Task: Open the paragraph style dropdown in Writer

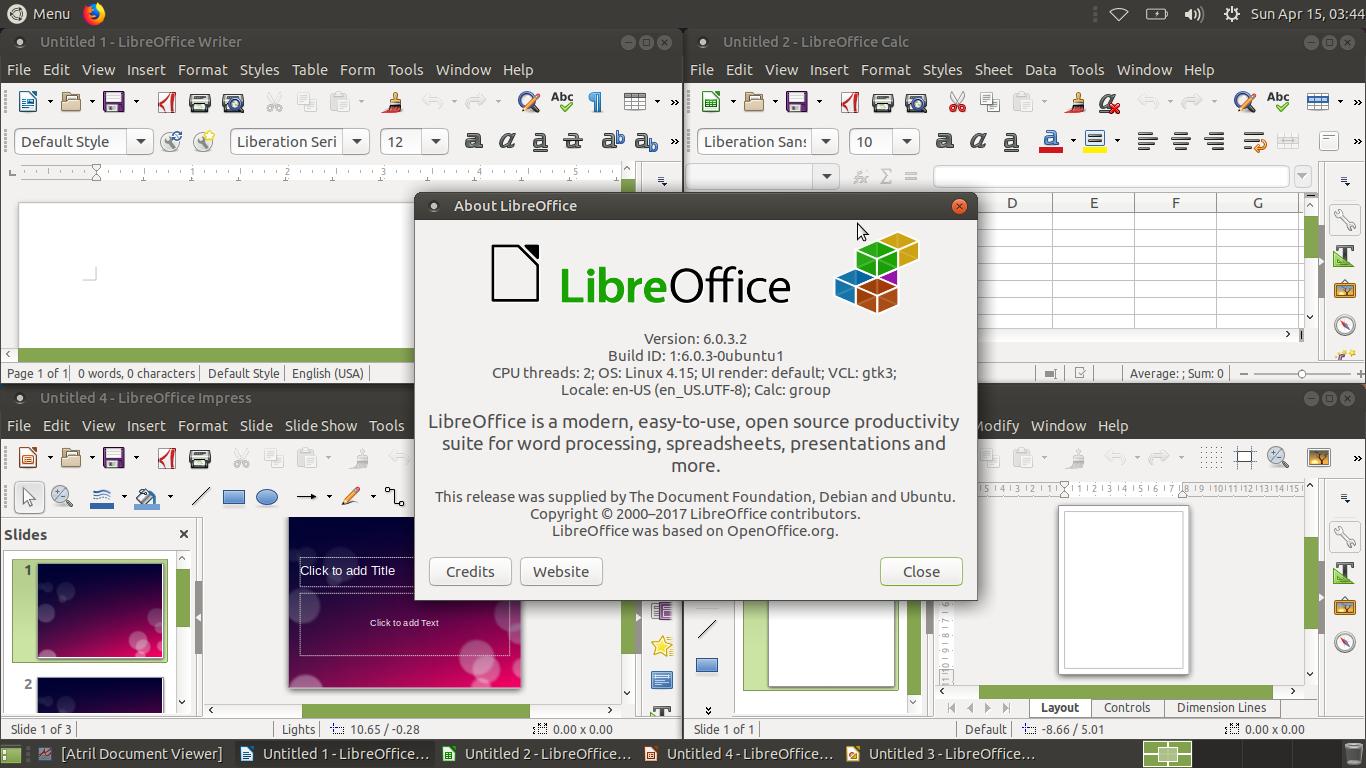Action: [x=141, y=141]
